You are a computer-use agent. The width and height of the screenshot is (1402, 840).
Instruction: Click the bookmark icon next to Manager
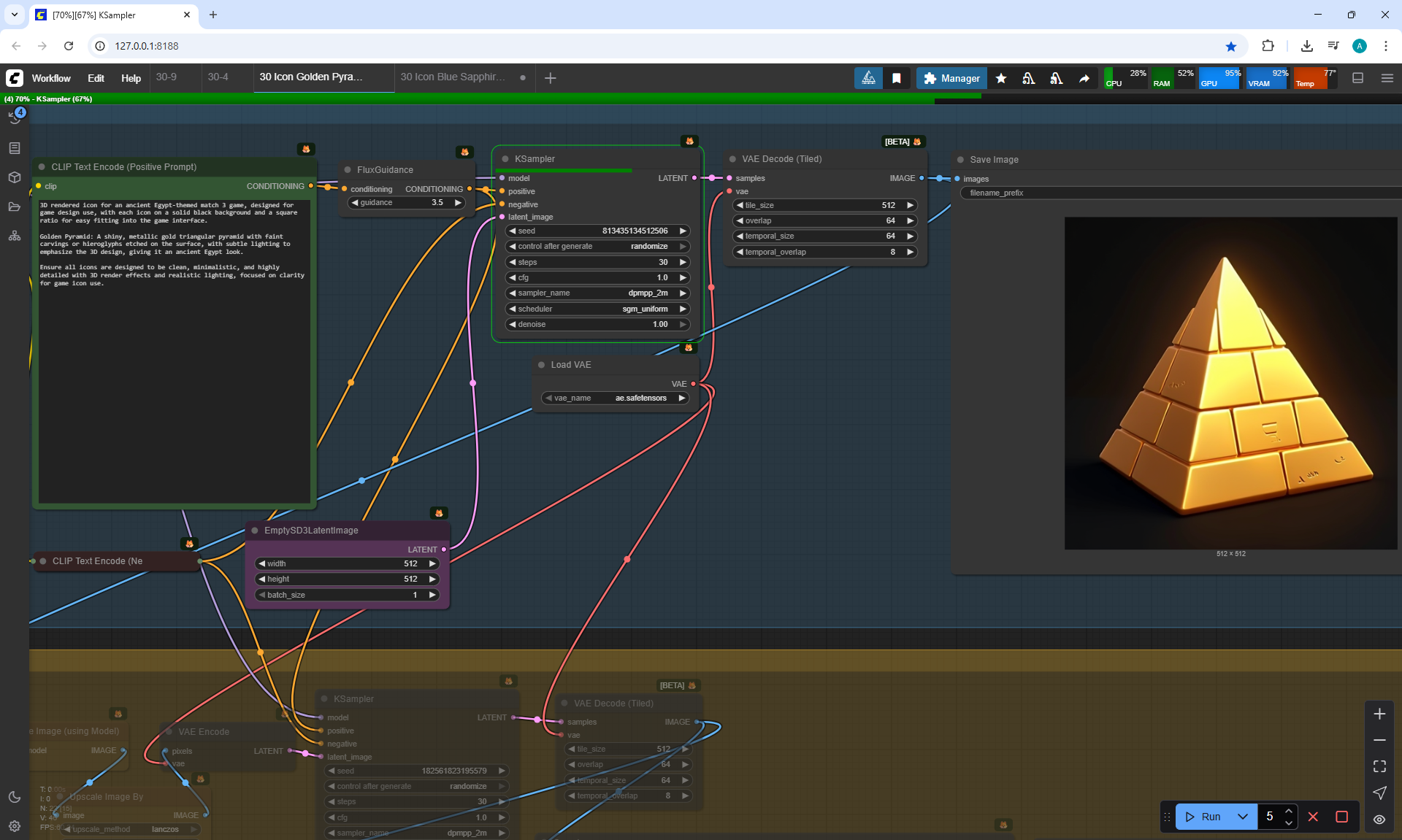(897, 78)
